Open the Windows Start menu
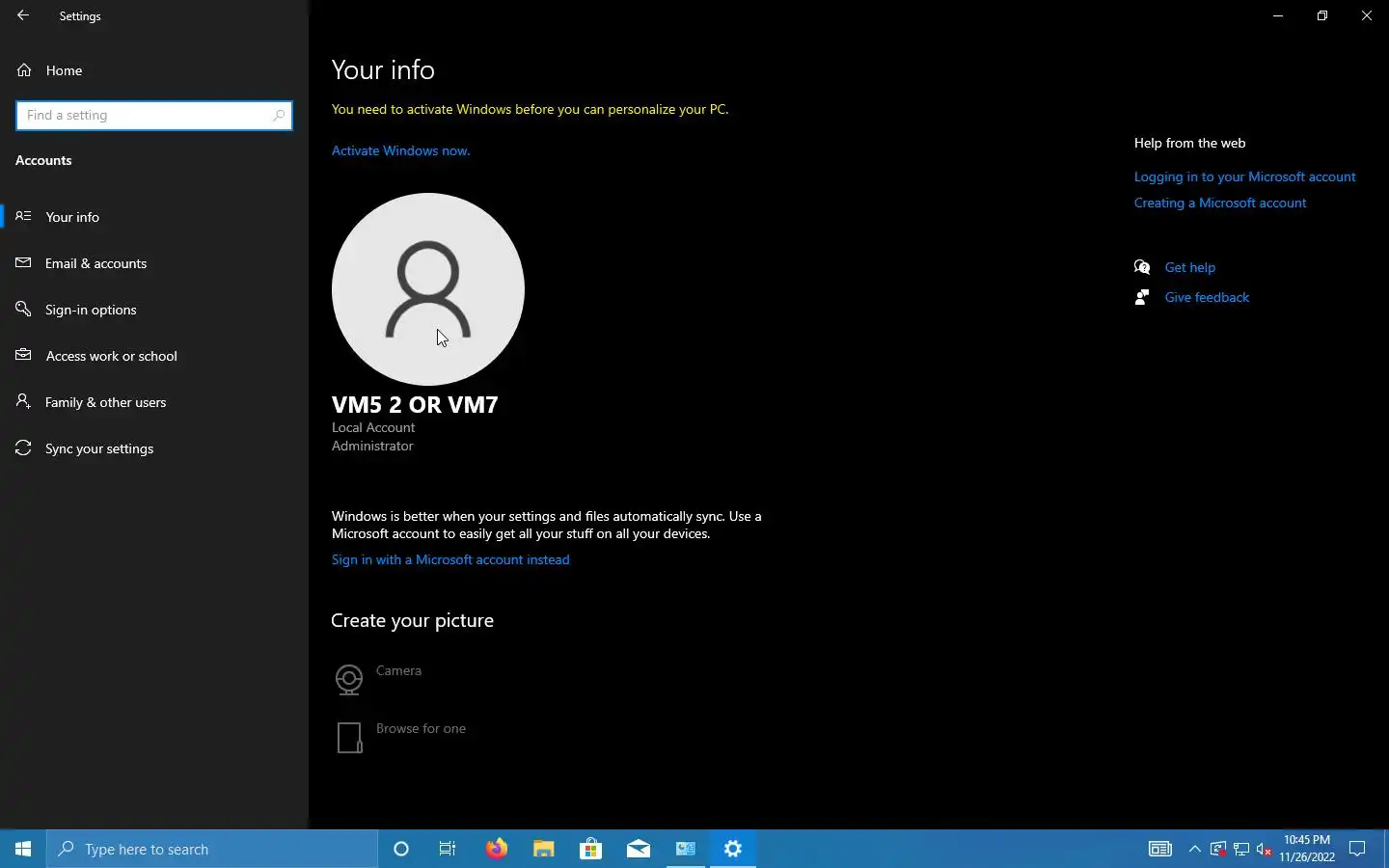Viewport: 1389px width, 868px height. point(23,849)
